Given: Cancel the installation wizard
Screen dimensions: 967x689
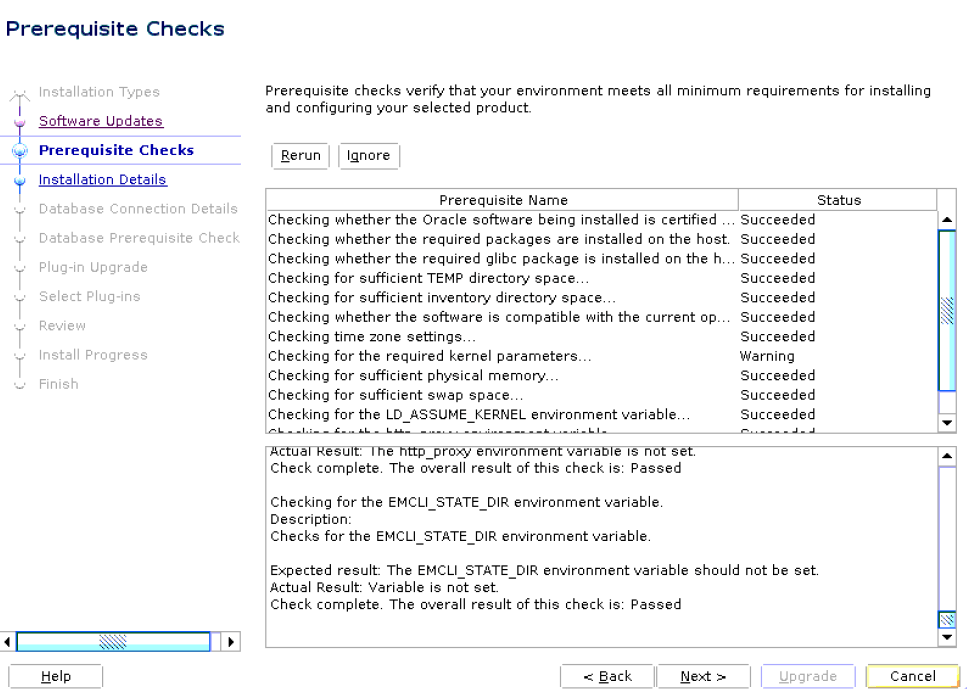Looking at the screenshot, I should (912, 677).
